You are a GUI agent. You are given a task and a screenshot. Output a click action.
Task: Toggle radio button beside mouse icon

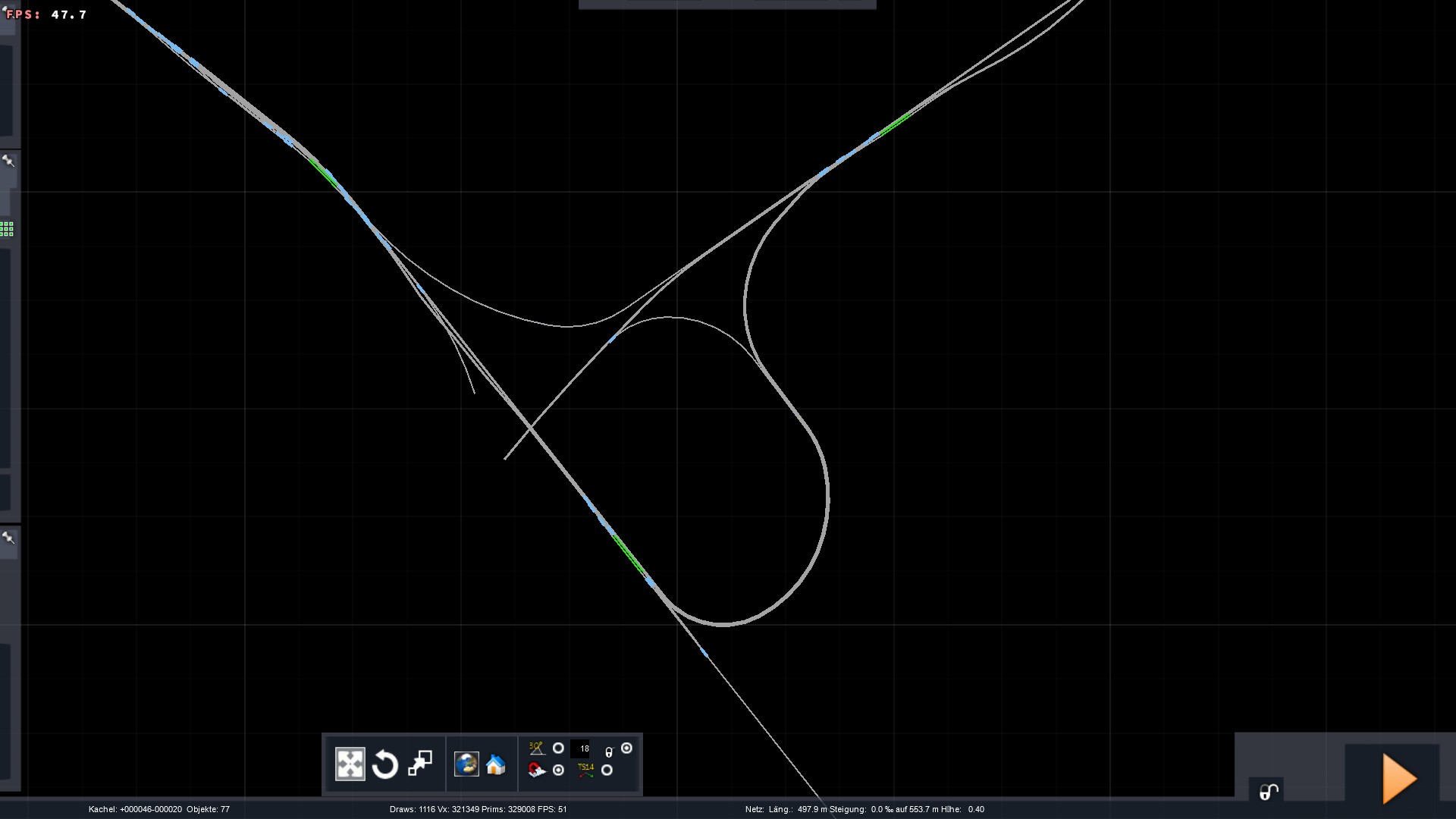point(626,748)
